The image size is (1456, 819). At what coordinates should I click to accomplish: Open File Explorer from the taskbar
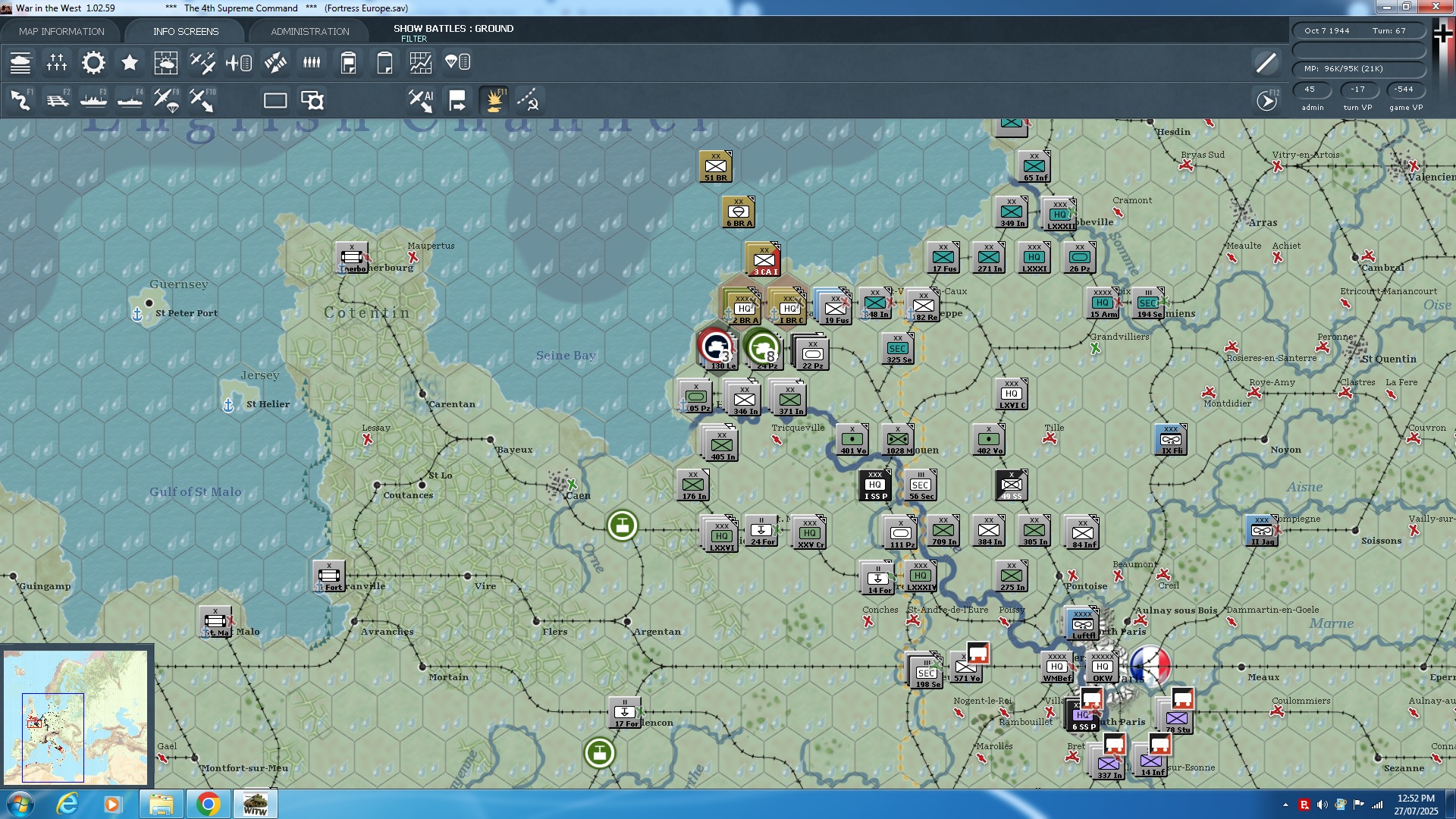click(161, 804)
